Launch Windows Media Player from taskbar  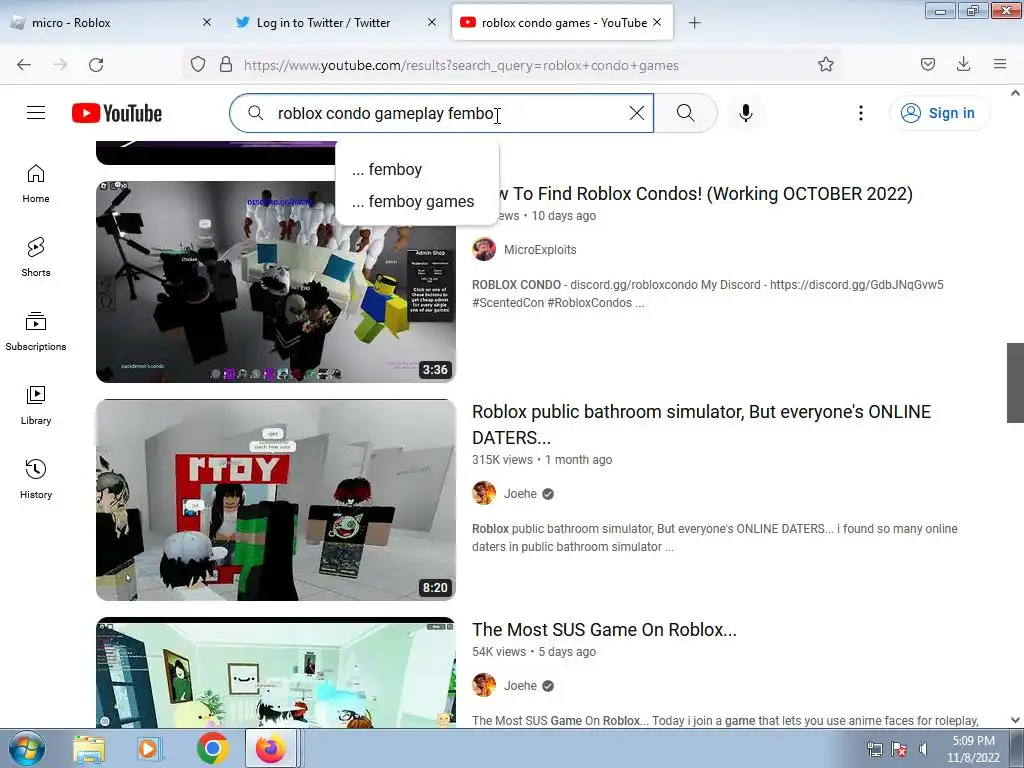click(149, 748)
